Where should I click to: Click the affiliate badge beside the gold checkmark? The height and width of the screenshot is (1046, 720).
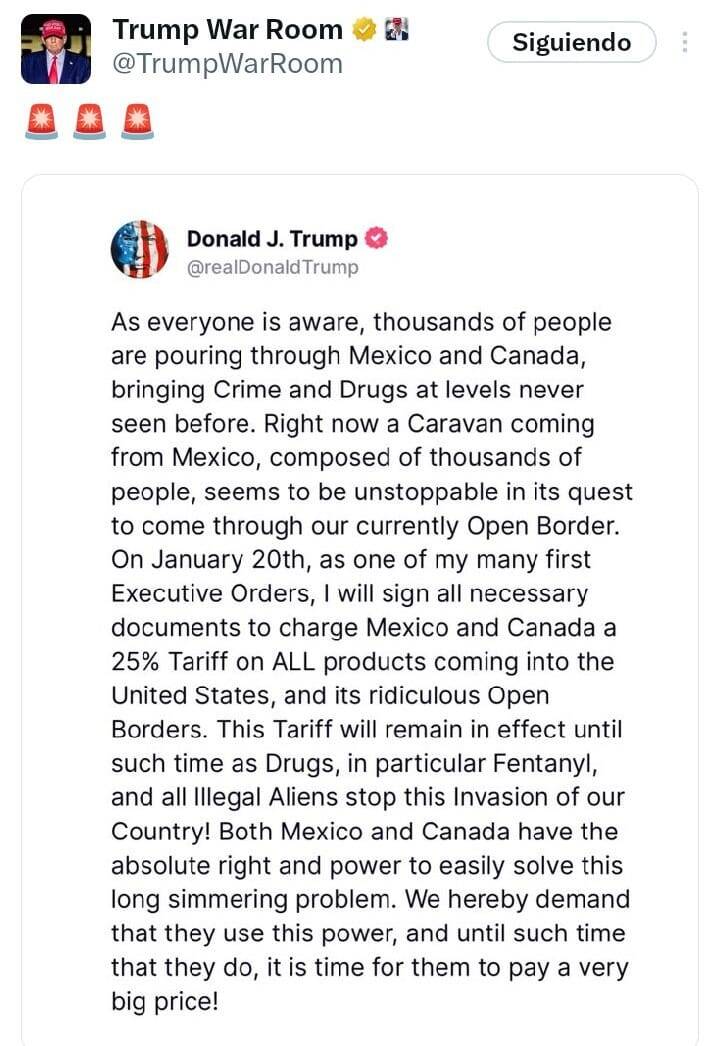(397, 30)
